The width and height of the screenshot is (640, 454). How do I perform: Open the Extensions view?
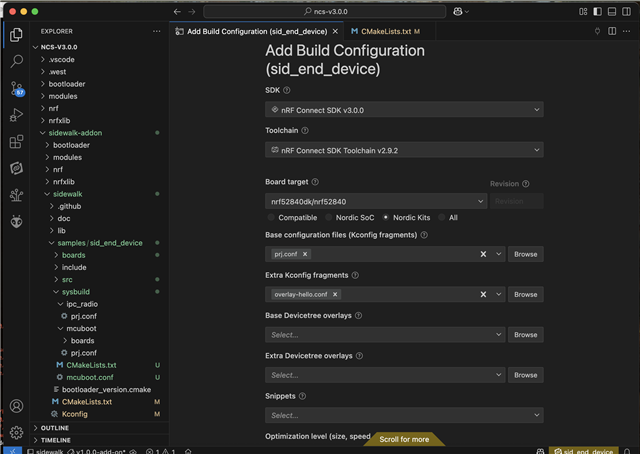(x=16, y=142)
